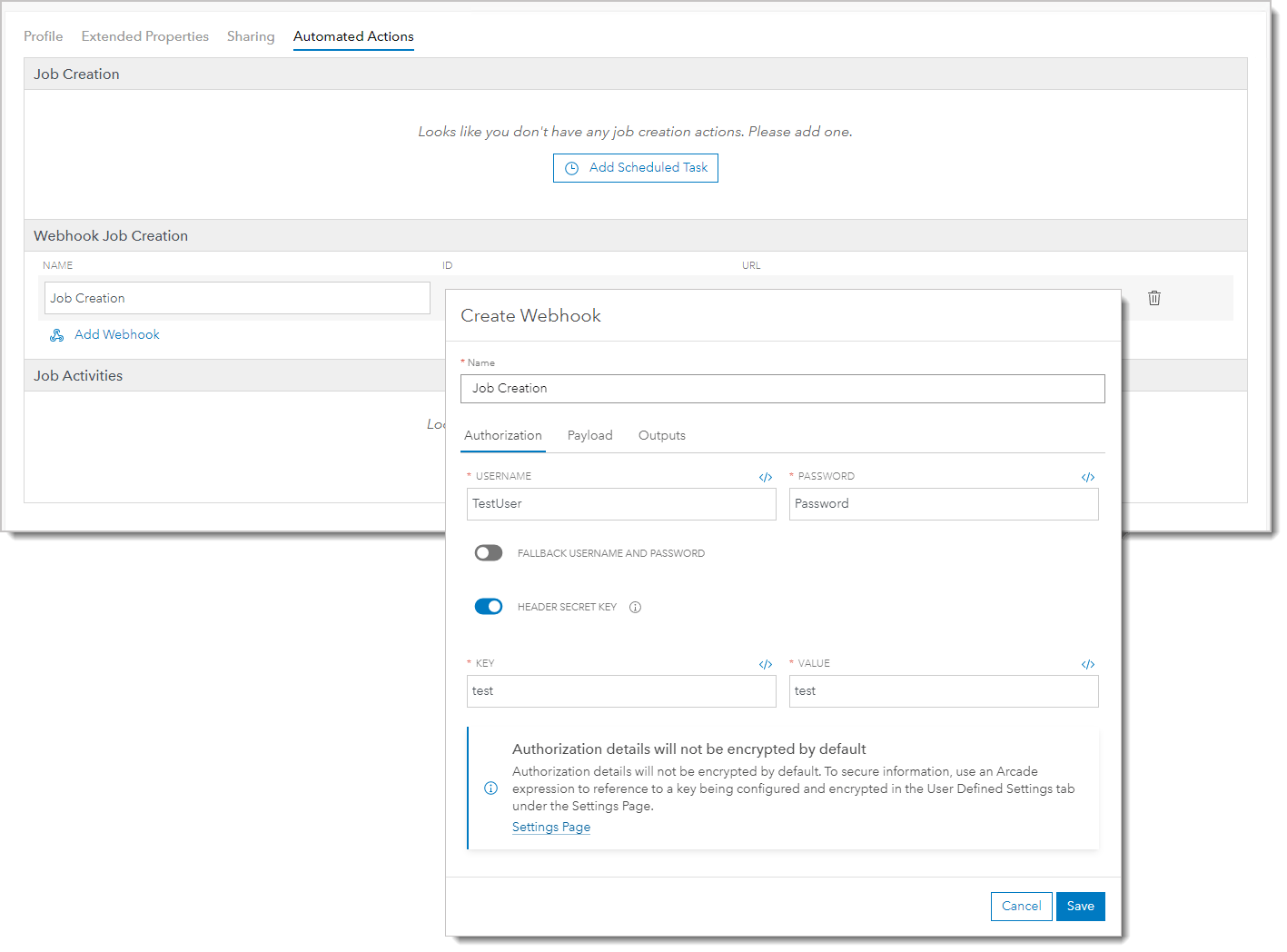Screen dimensions: 1287x952
Task: Click the Add Scheduled Task button
Action: click(x=635, y=168)
